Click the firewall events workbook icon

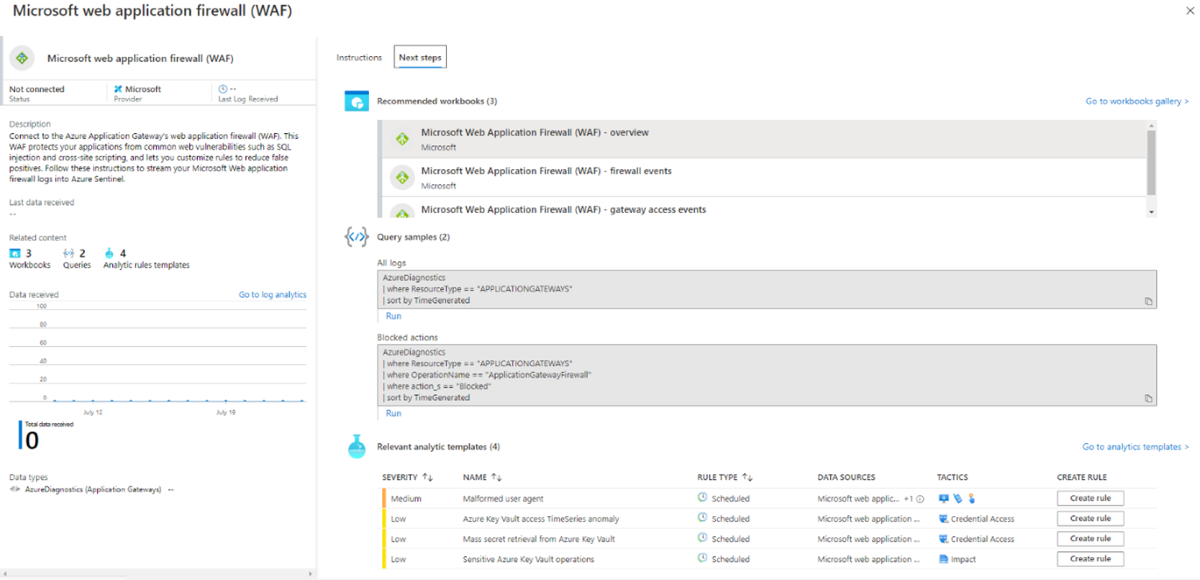(x=402, y=177)
